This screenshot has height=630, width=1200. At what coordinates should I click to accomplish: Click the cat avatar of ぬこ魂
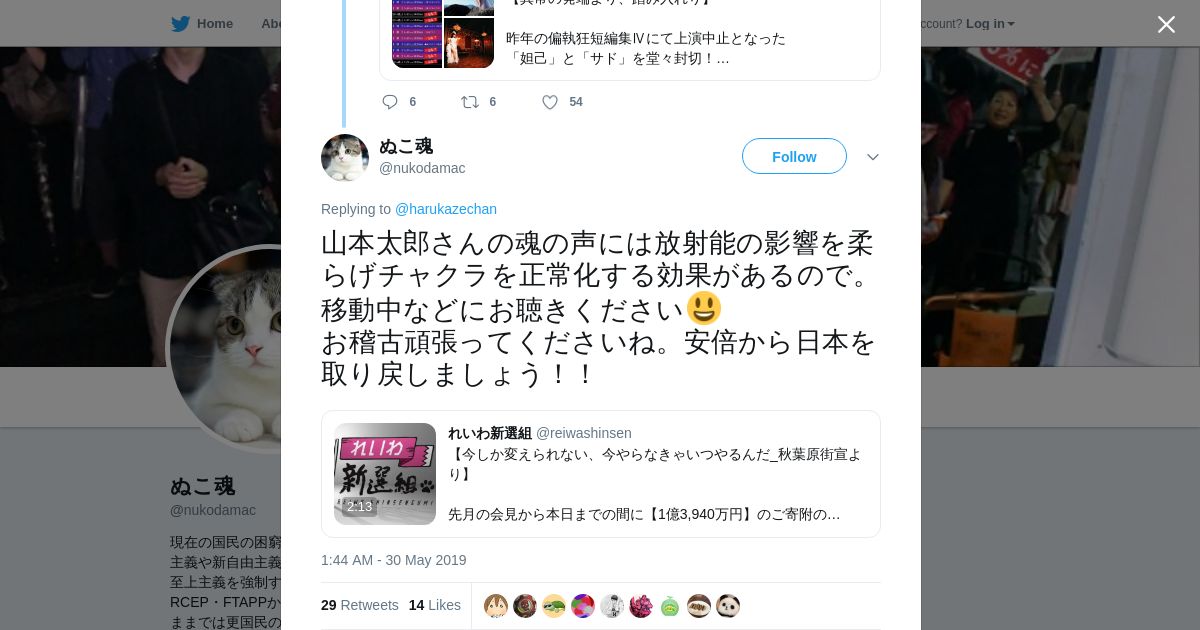pos(345,158)
